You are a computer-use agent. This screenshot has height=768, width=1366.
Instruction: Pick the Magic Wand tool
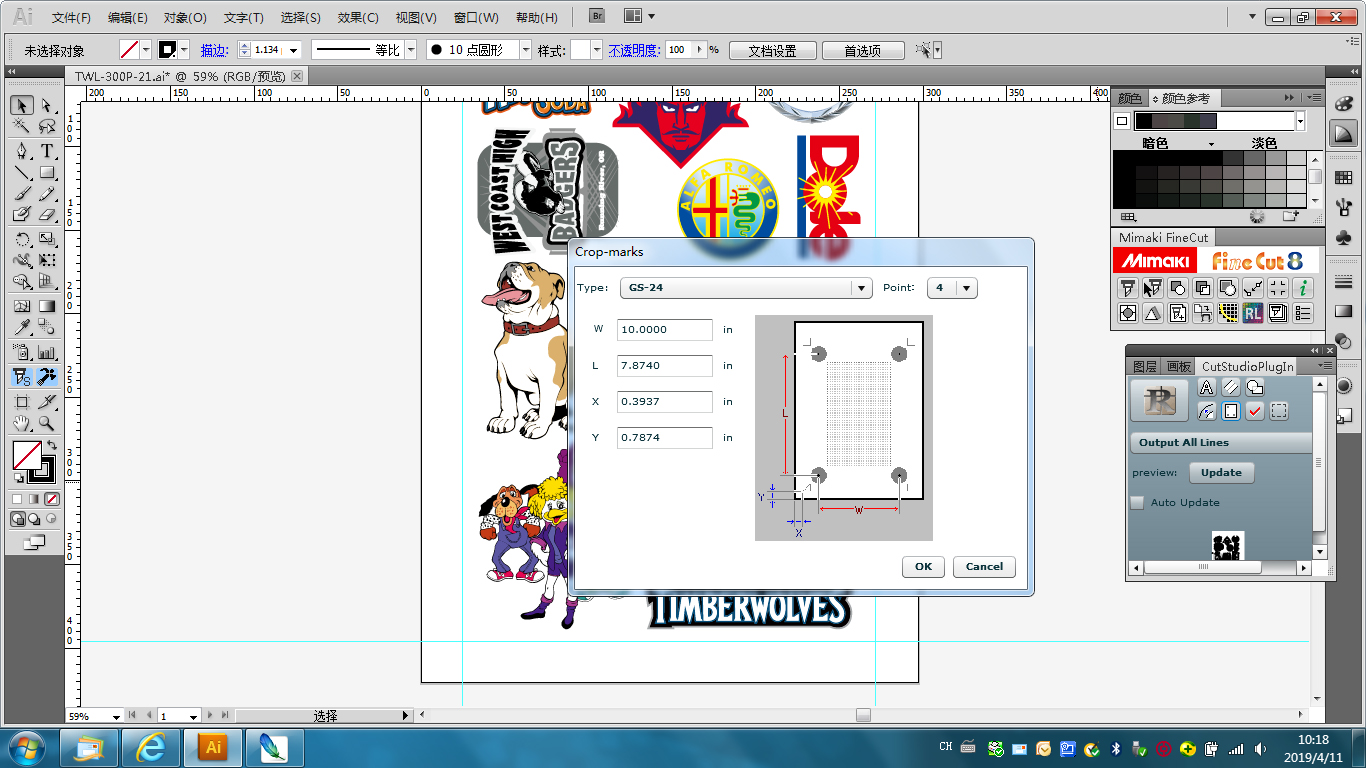coord(21,126)
